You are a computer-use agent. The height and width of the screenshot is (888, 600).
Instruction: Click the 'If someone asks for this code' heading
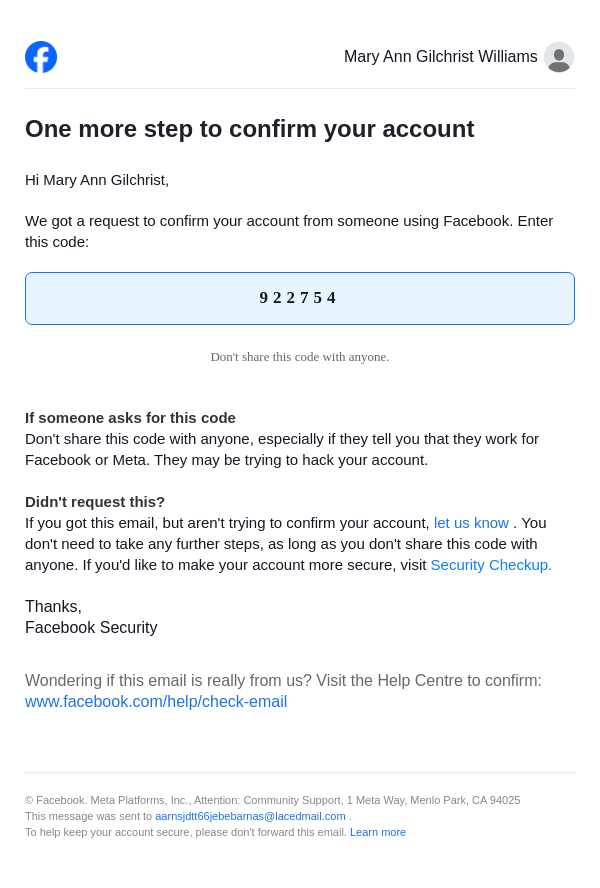(x=130, y=418)
